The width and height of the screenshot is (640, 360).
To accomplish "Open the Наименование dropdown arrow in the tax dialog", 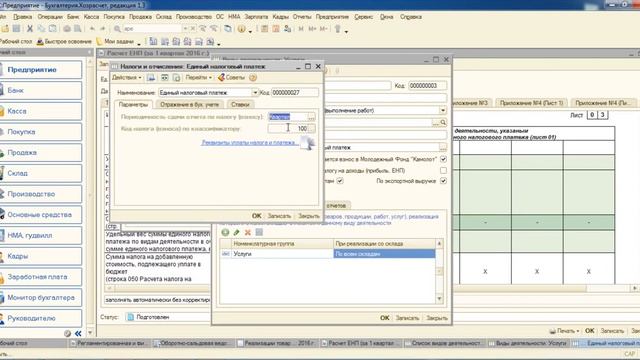I will [255, 93].
